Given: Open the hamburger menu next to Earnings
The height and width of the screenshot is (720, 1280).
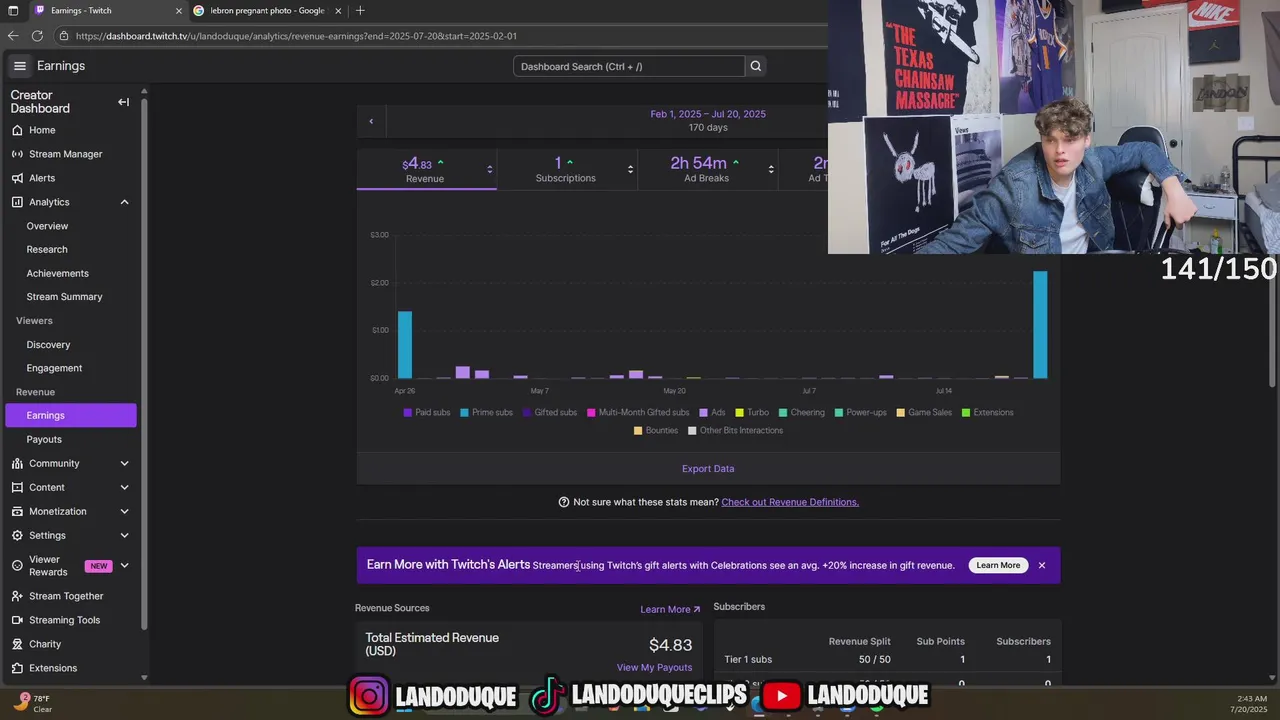Looking at the screenshot, I should 19,66.
